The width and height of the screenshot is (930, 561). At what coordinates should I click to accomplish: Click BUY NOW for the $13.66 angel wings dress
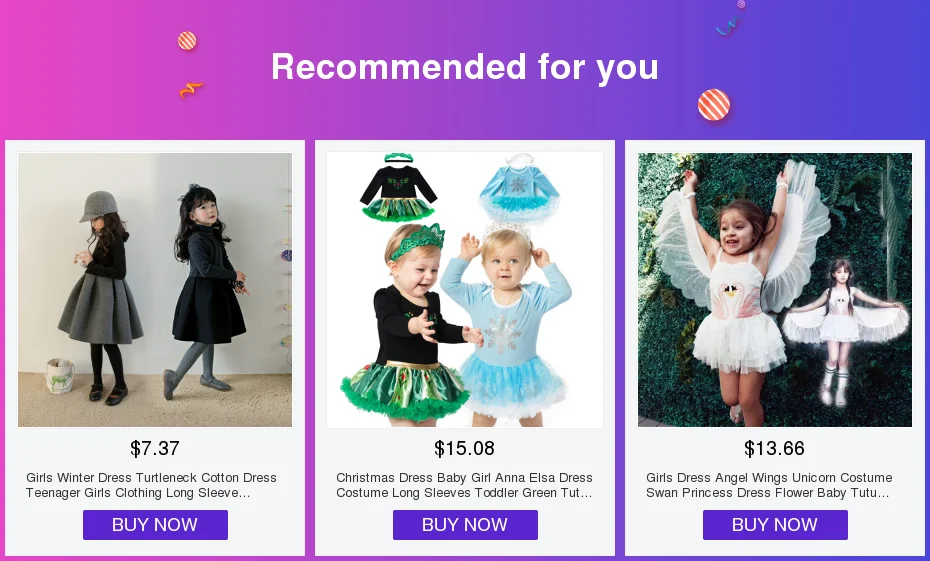click(x=775, y=525)
